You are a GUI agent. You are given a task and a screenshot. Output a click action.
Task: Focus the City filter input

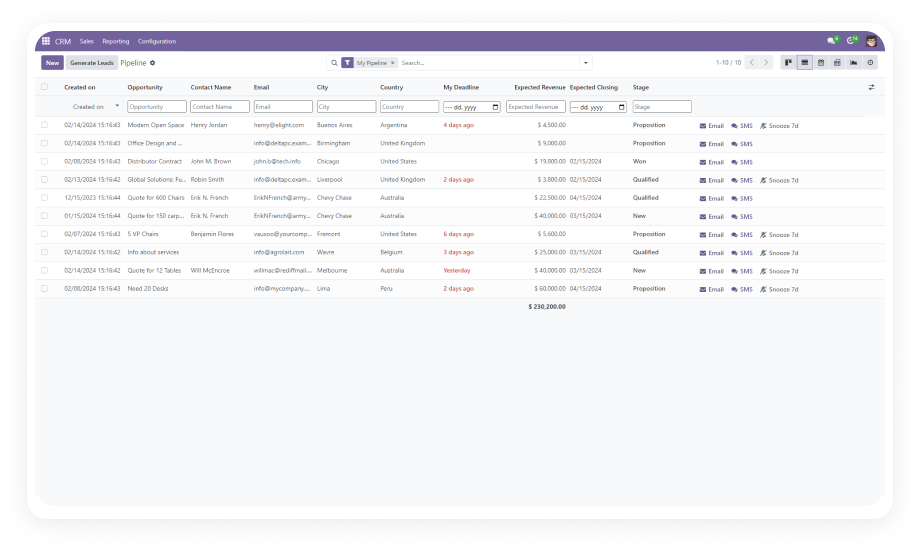(x=346, y=107)
